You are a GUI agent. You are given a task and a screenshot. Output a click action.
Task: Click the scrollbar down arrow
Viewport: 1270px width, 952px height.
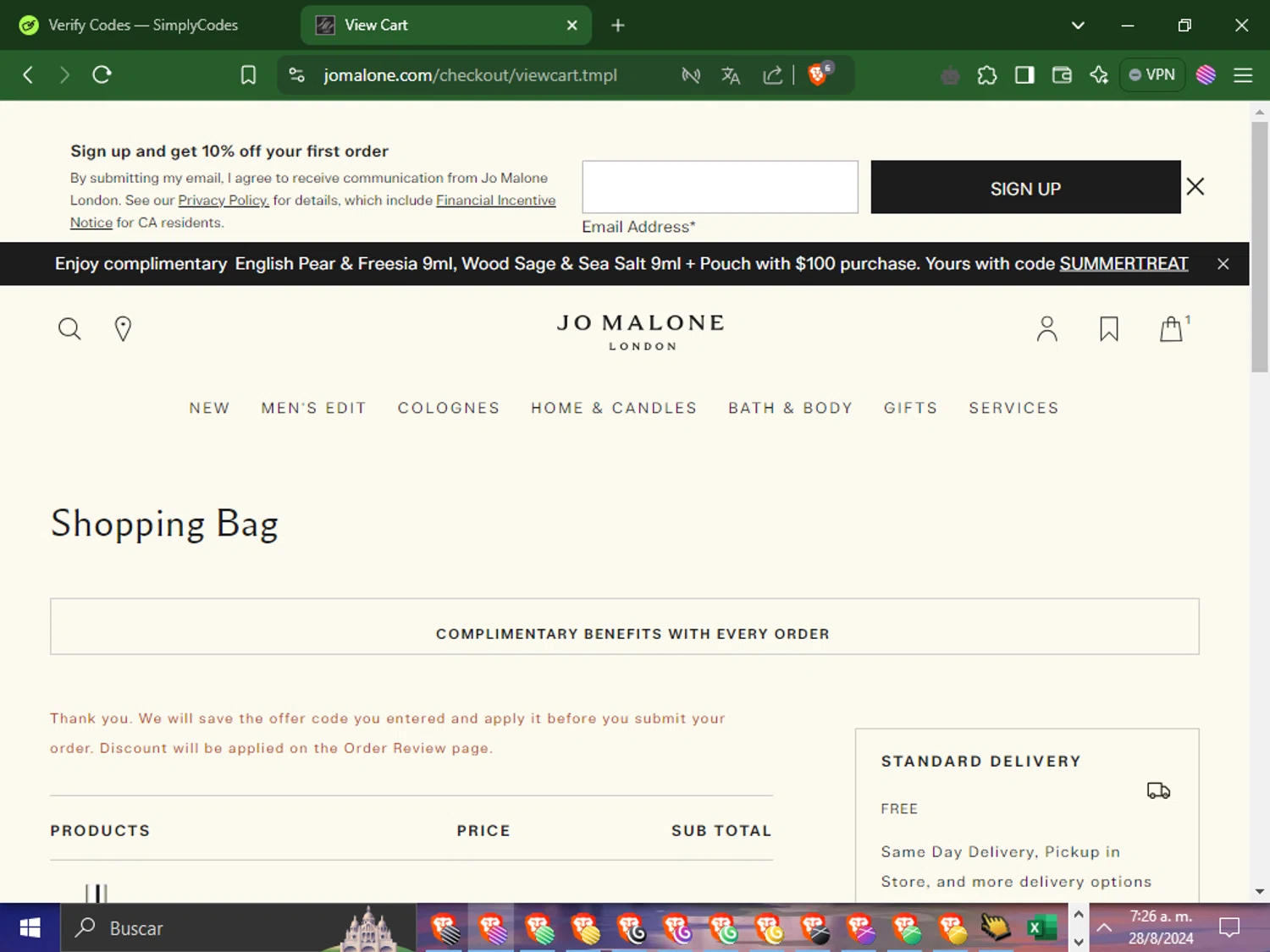[x=1259, y=892]
